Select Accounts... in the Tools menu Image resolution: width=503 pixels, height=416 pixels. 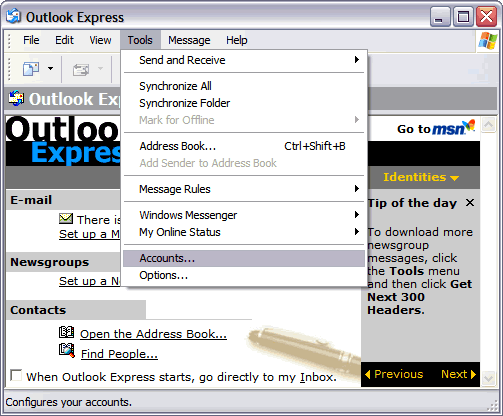pos(244,258)
